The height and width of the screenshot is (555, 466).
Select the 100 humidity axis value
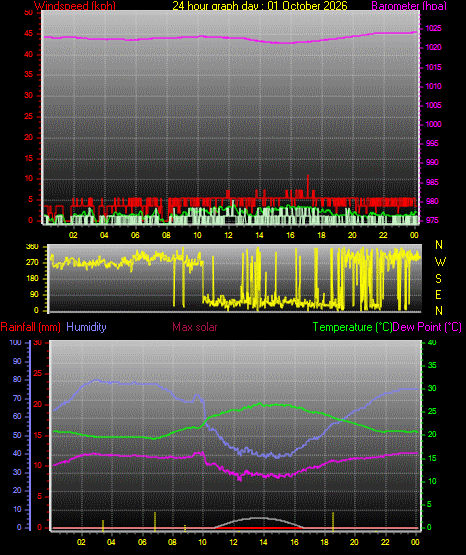[x=15, y=343]
